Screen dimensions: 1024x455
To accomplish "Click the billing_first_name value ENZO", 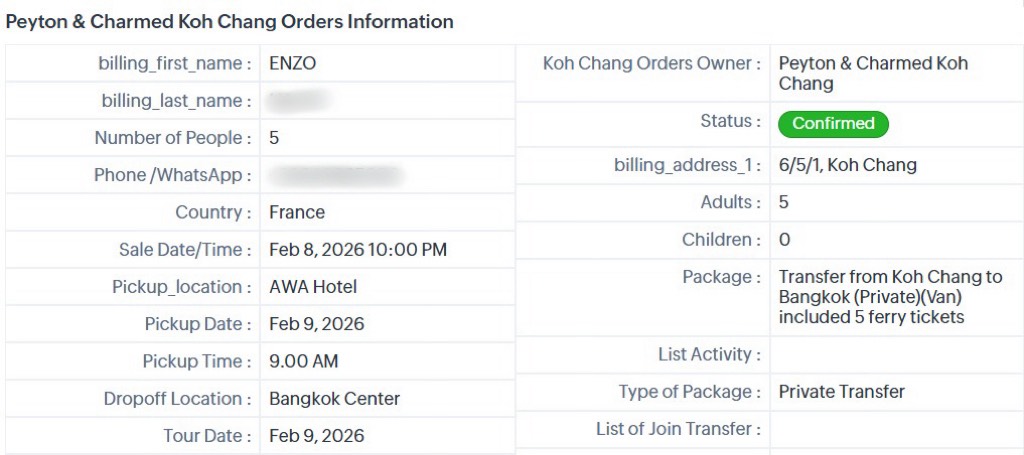I will point(293,63).
